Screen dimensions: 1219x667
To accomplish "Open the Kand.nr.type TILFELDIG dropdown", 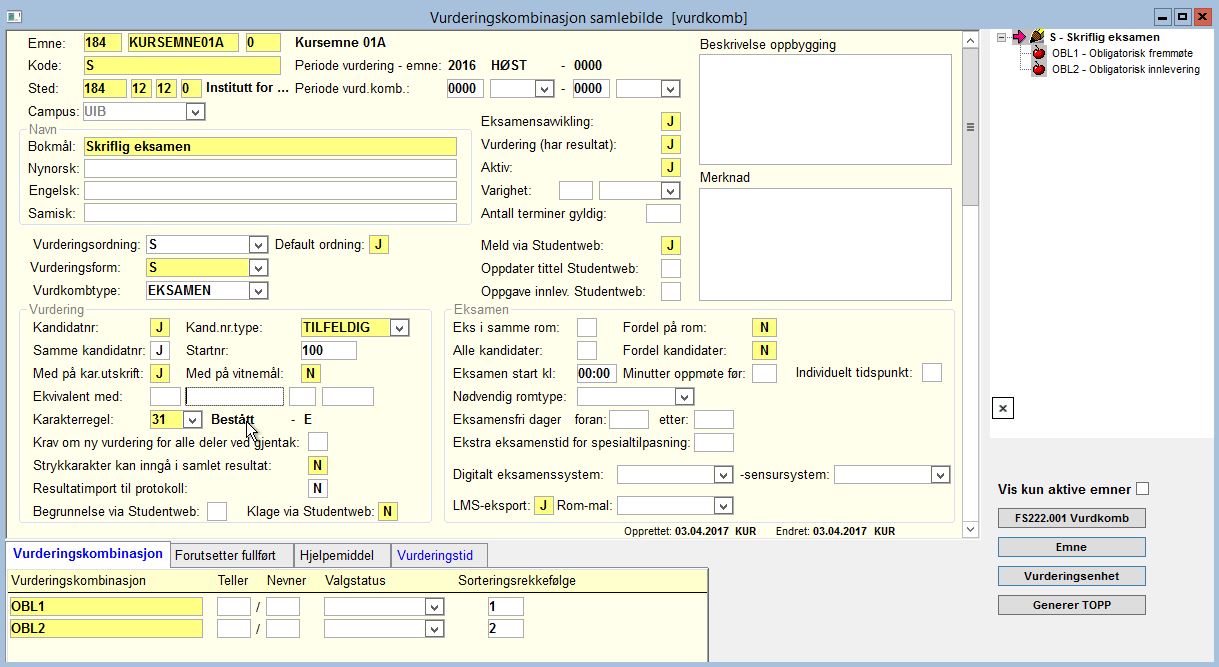I will (400, 327).
